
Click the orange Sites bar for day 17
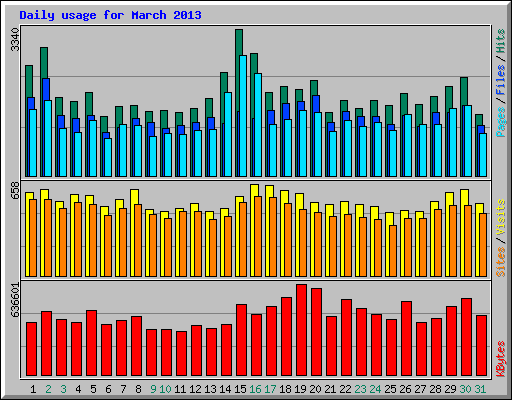pyautogui.click(x=273, y=237)
